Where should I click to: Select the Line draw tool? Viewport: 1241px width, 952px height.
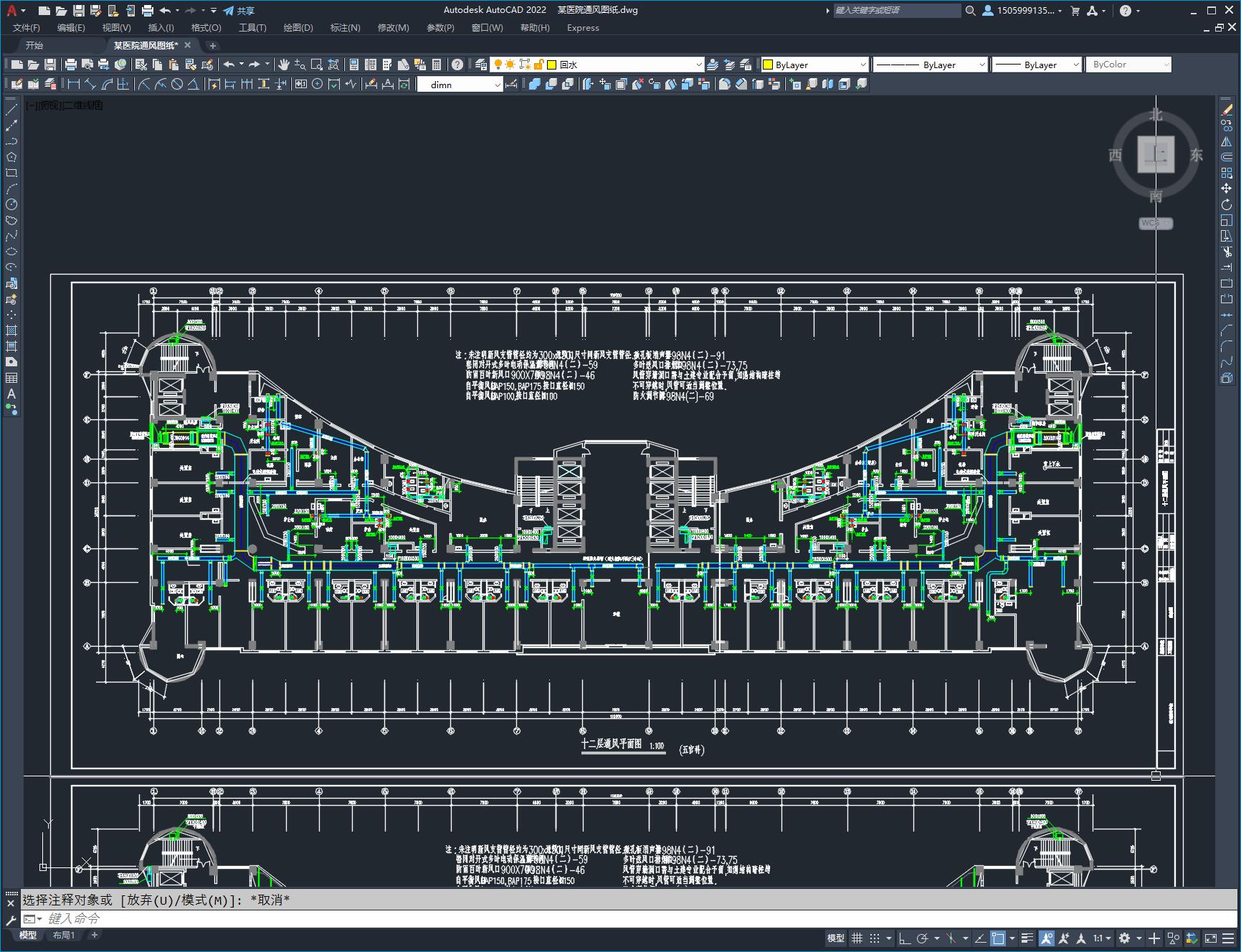pos(11,110)
